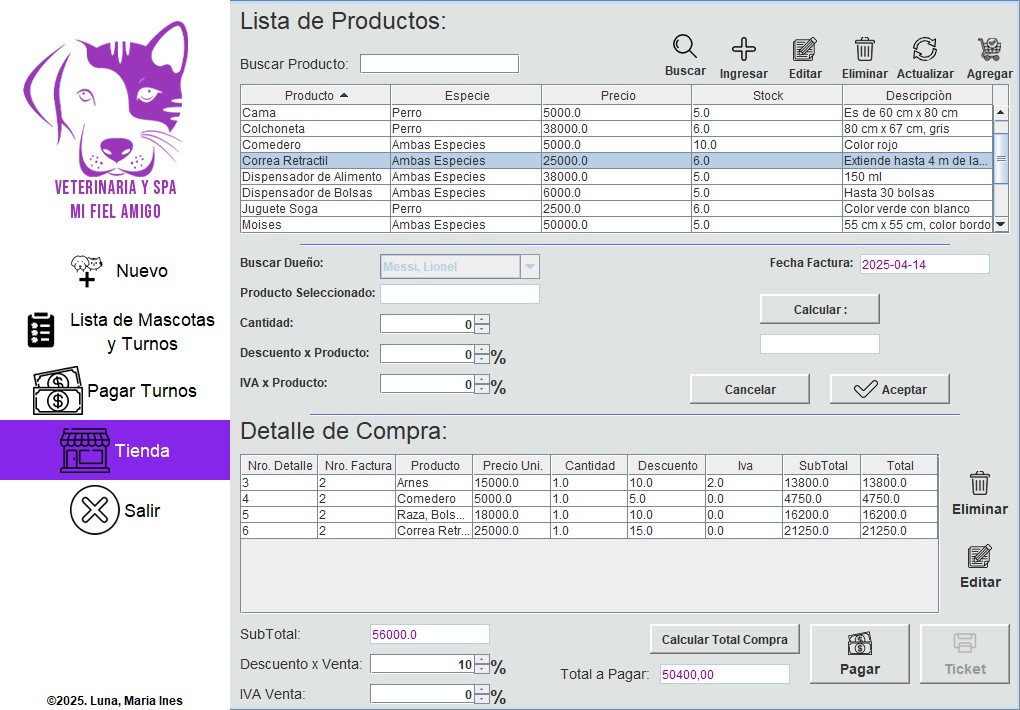
Task: Increase Cantidad with the up spinner arrow
Action: point(482,319)
